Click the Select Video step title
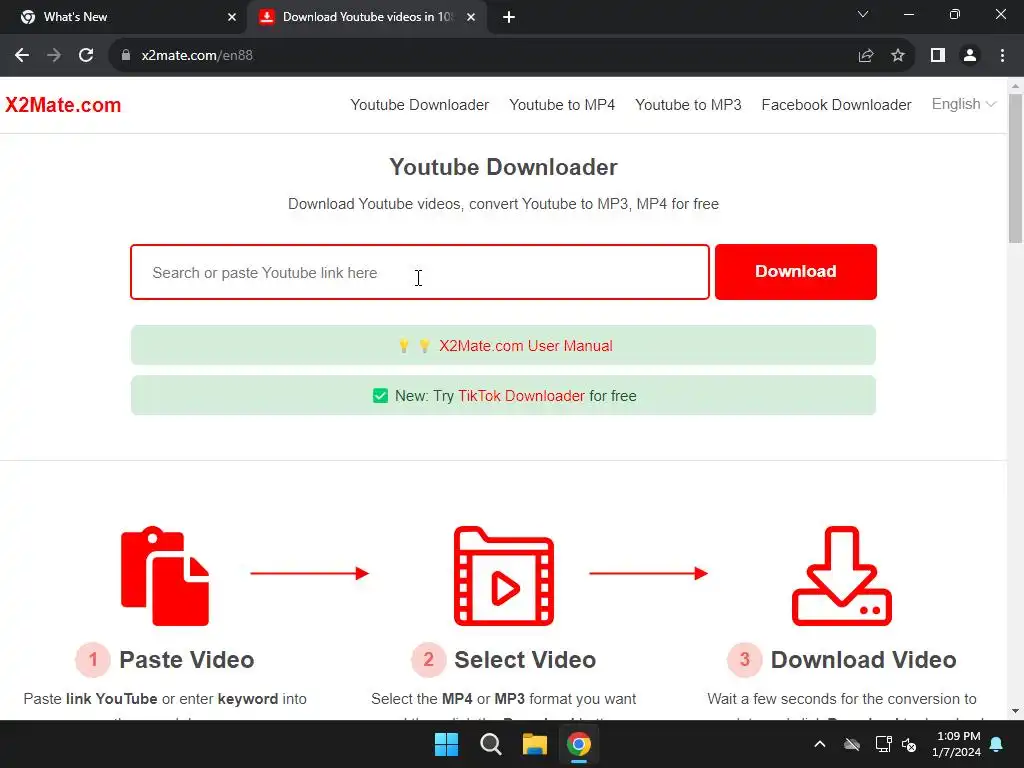Viewport: 1024px width, 768px height. coord(525,660)
